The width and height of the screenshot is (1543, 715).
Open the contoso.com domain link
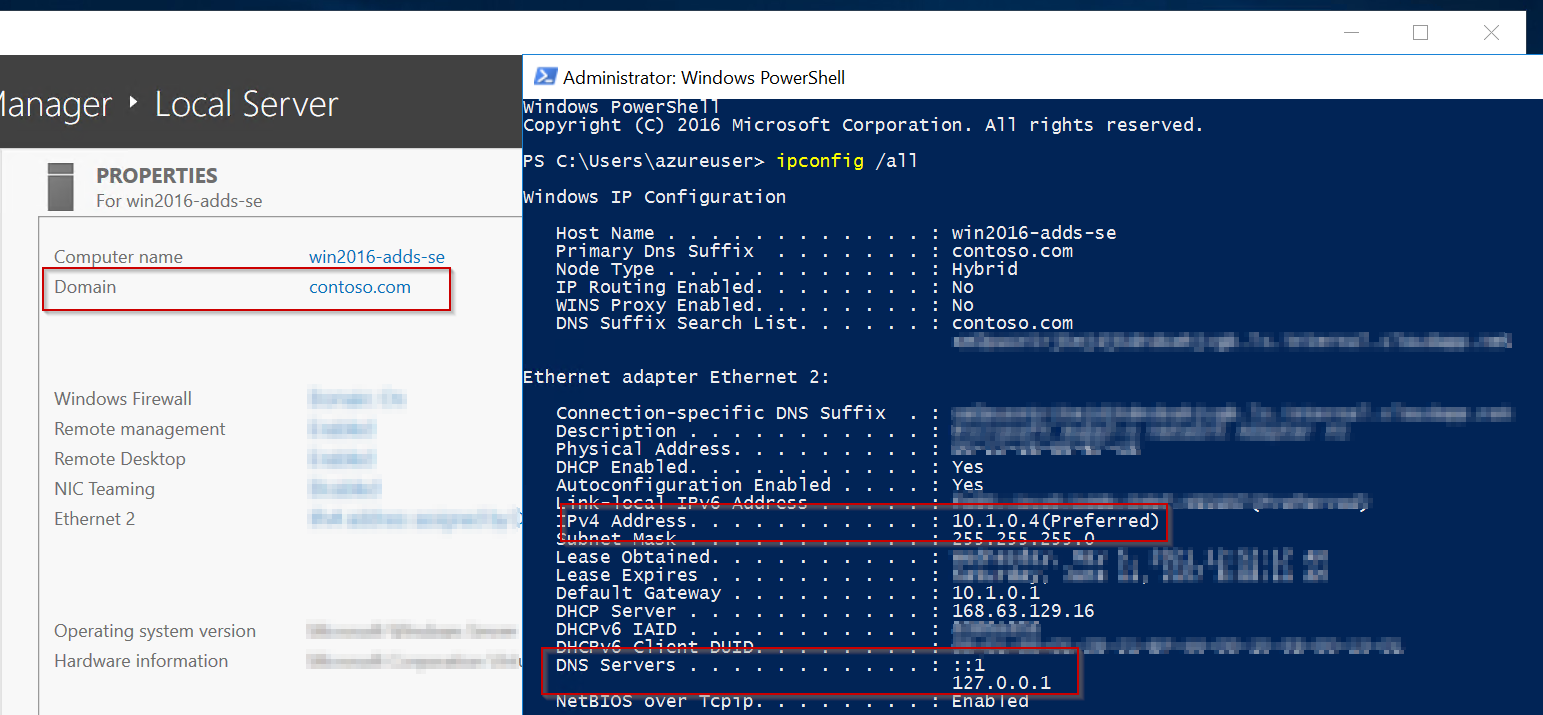pyautogui.click(x=360, y=287)
